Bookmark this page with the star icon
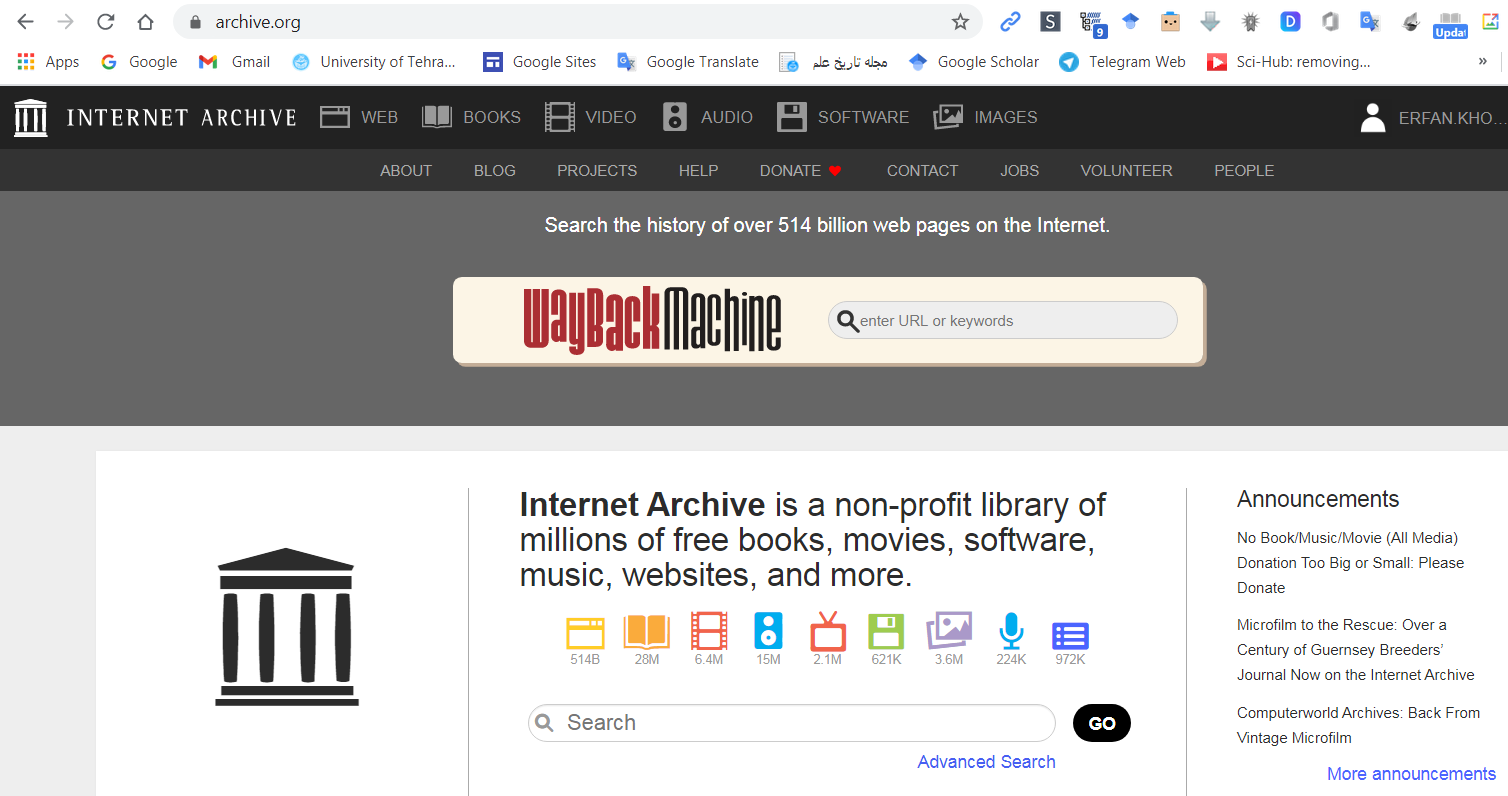 click(x=960, y=22)
